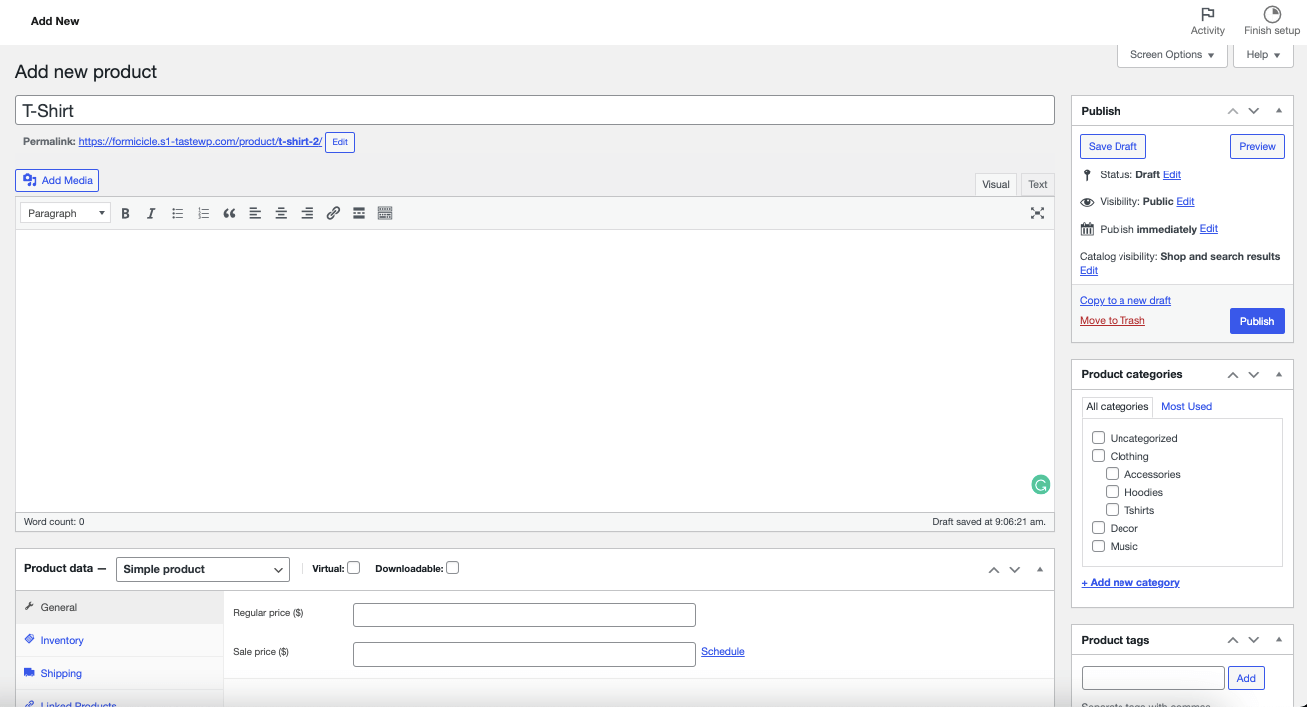Screen dimensions: 1307x707
Task: Insert a bulleted list
Action: (177, 213)
